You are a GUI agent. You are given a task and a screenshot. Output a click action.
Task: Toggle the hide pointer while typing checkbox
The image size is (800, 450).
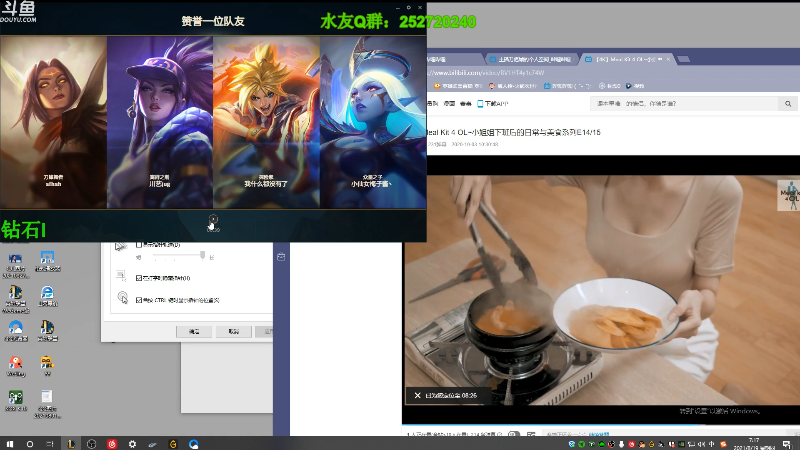point(139,278)
